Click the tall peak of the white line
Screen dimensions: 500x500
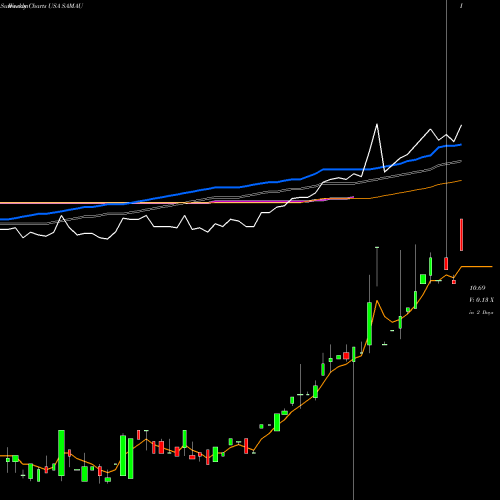[x=377, y=125]
